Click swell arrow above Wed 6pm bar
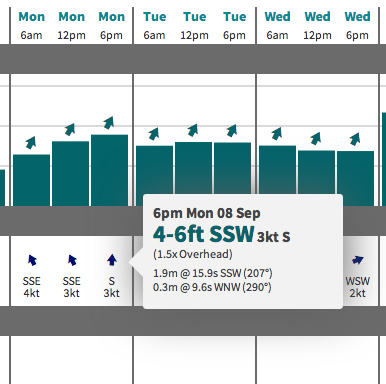Image resolution: width=386 pixels, height=384 pixels. pyautogui.click(x=355, y=139)
